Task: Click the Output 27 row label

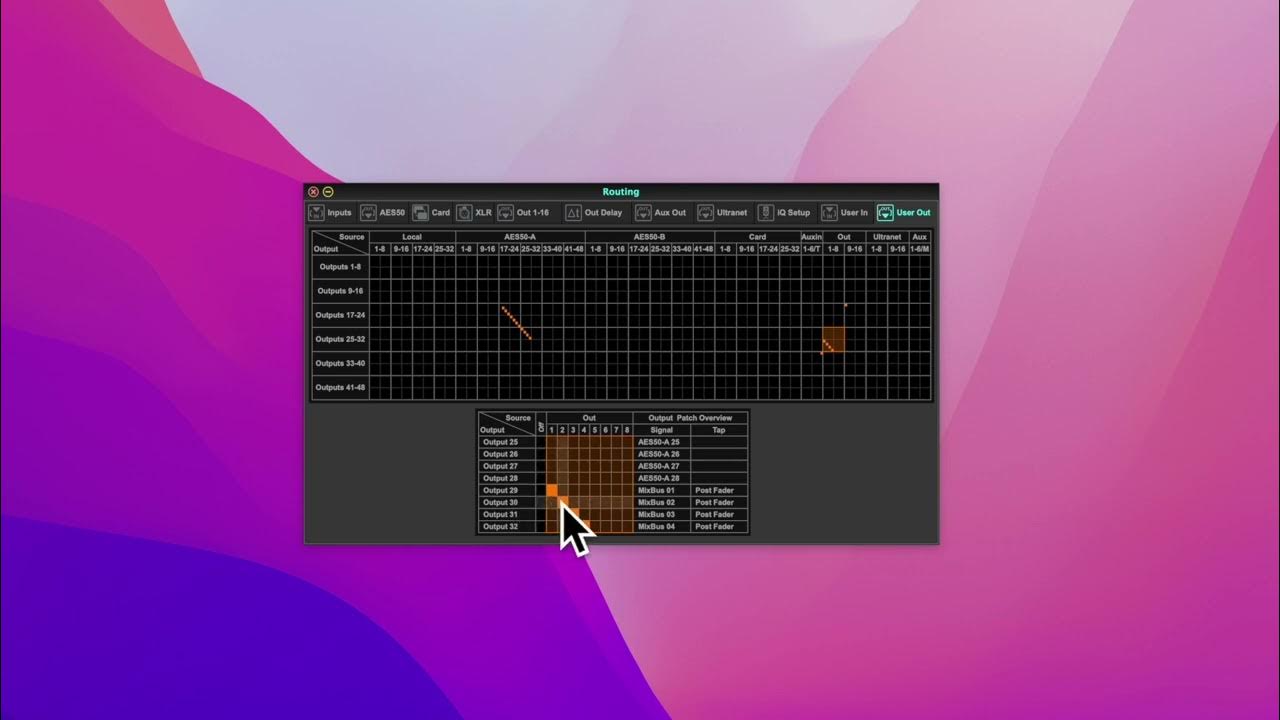Action: 506,466
